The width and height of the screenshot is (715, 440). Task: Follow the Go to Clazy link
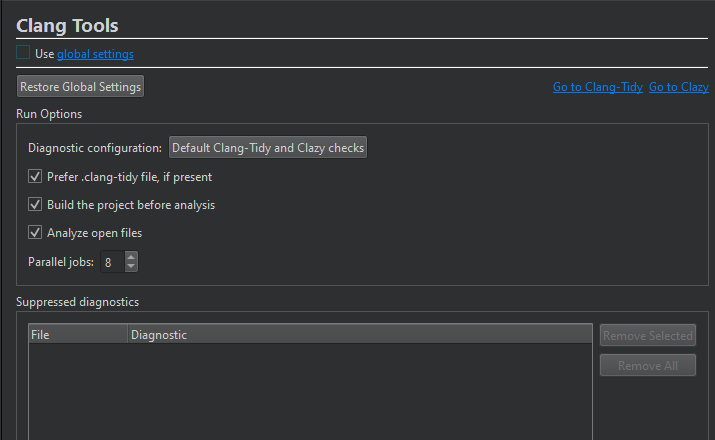[x=678, y=88]
